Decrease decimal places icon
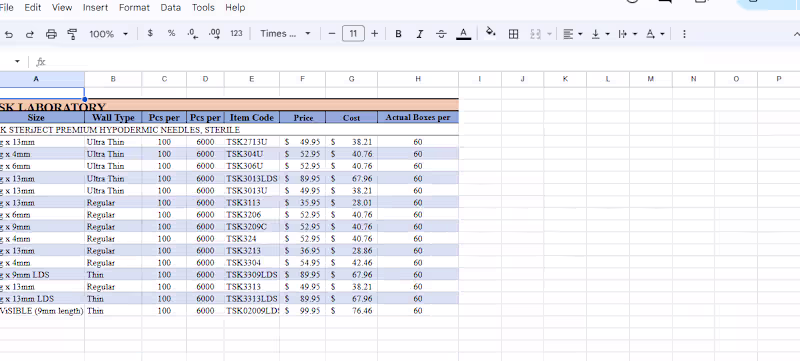 click(193, 34)
